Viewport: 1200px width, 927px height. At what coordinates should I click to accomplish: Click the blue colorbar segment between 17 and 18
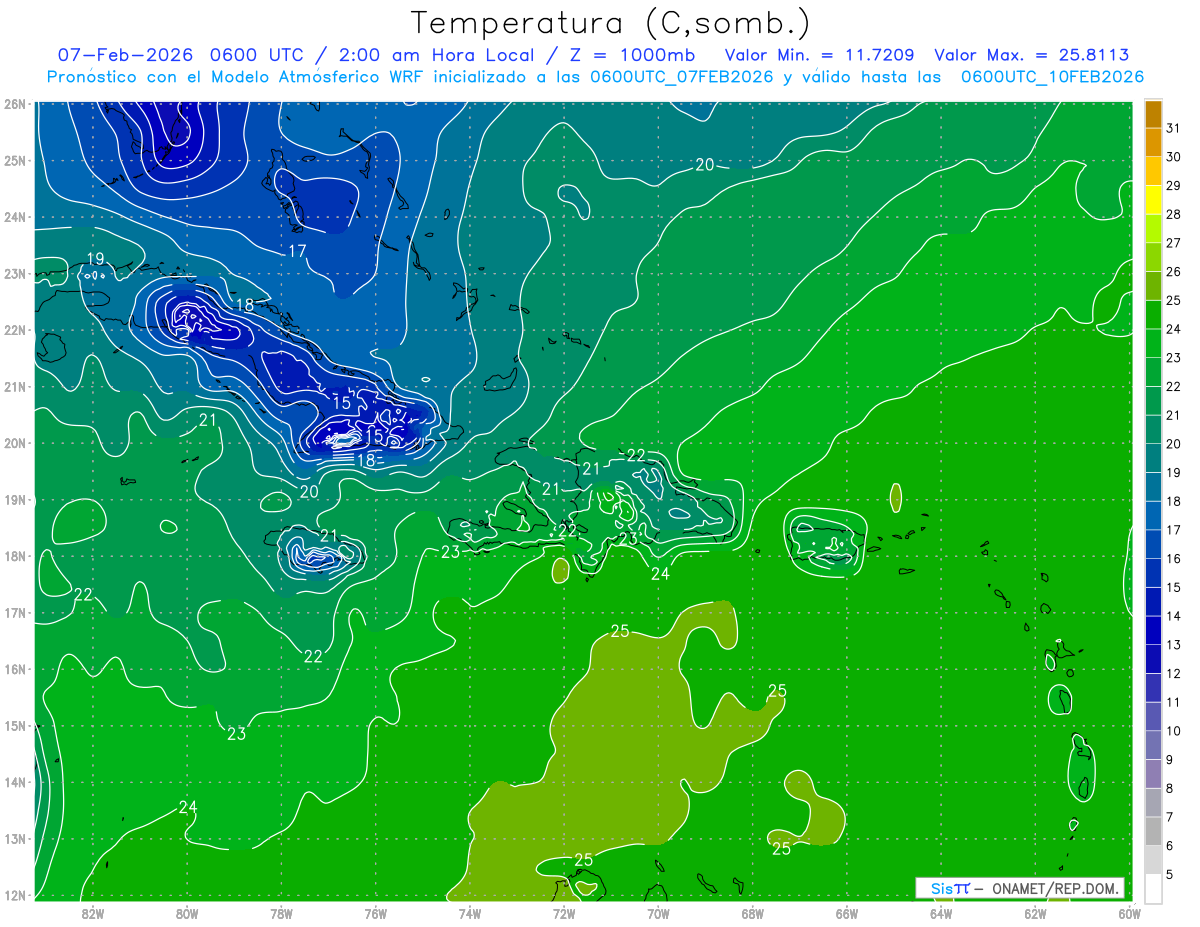(x=1154, y=516)
